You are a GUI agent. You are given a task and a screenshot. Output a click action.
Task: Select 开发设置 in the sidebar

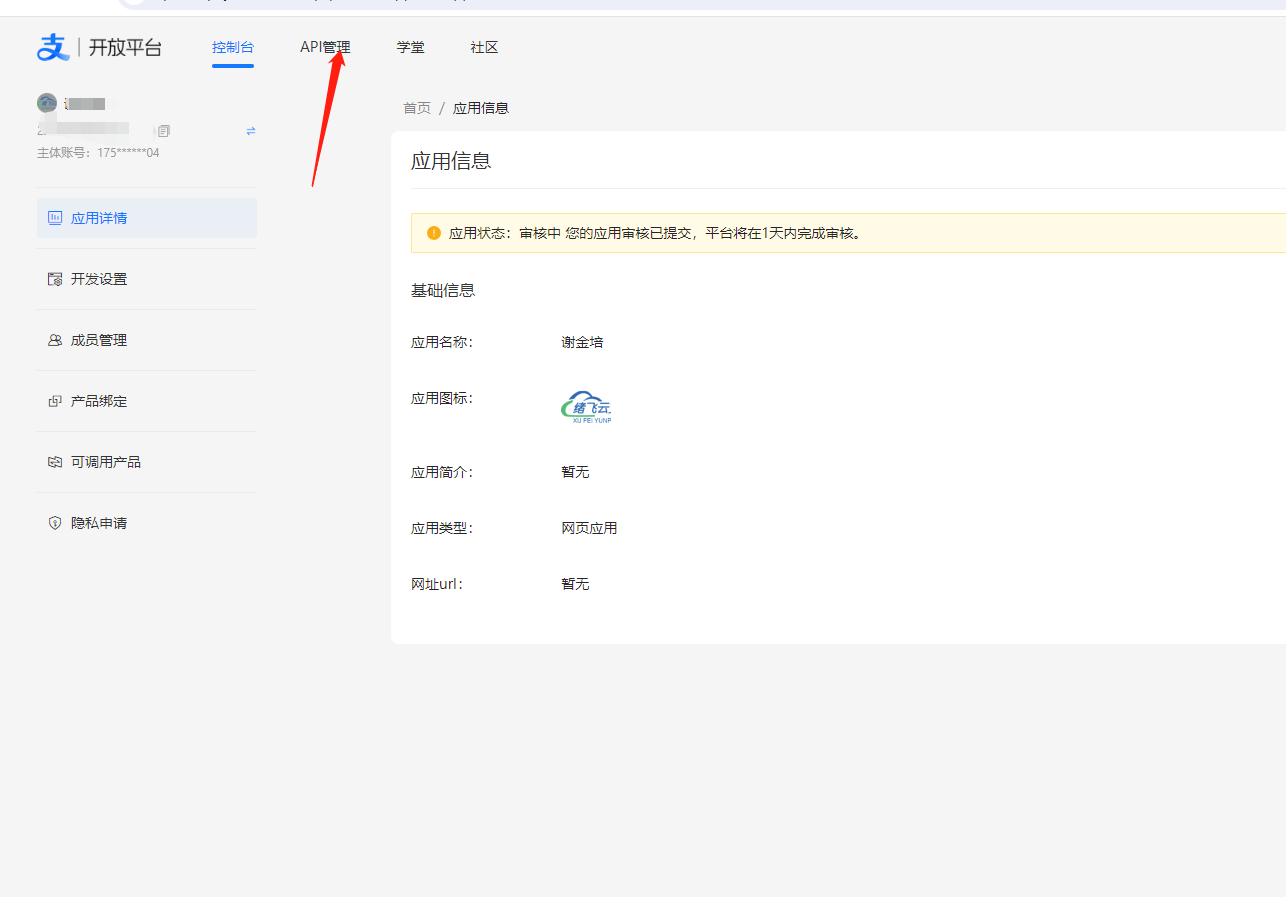[x=99, y=279]
